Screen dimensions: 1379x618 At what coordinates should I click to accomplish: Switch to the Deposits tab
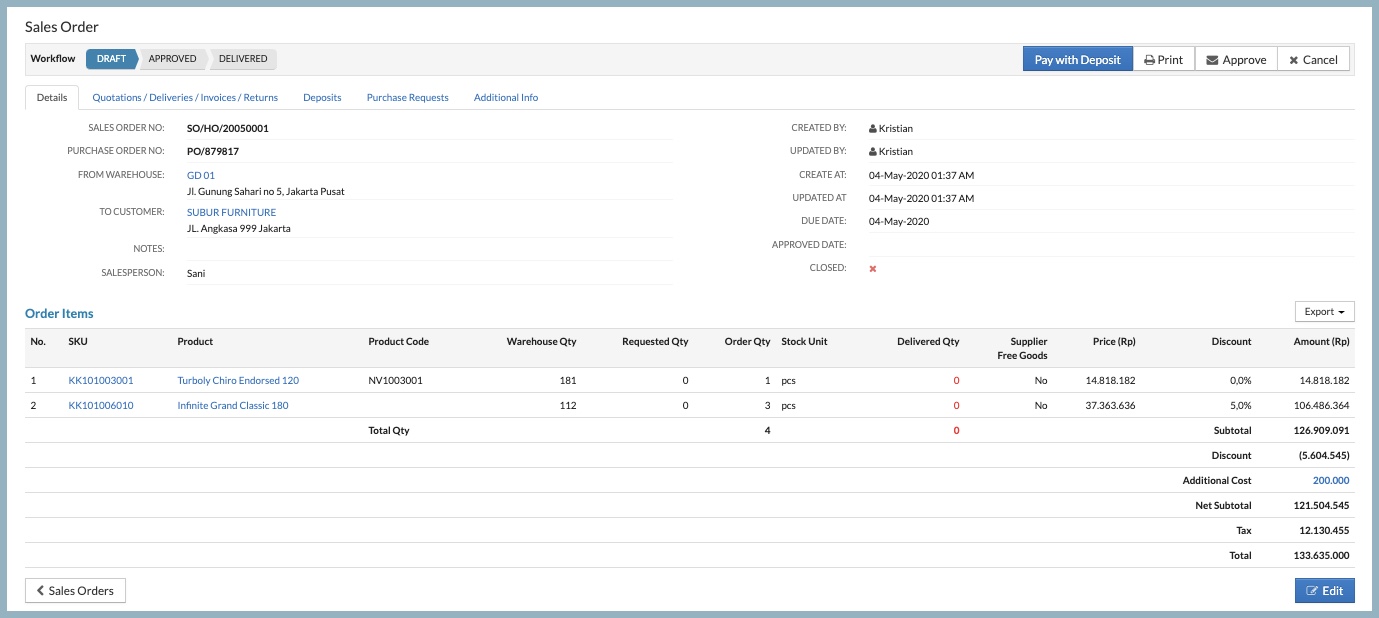pos(322,98)
